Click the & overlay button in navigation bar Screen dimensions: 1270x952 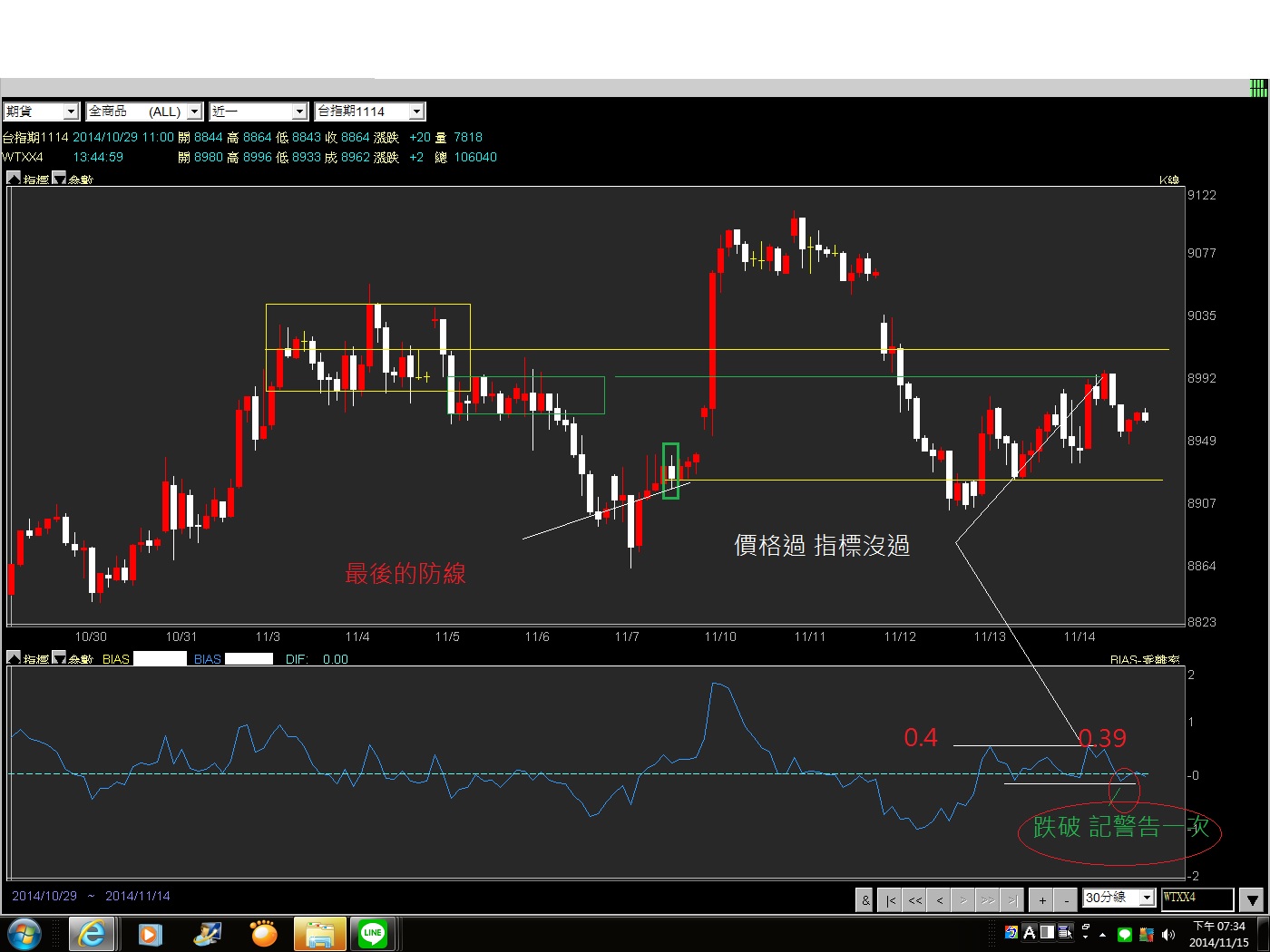[x=865, y=899]
